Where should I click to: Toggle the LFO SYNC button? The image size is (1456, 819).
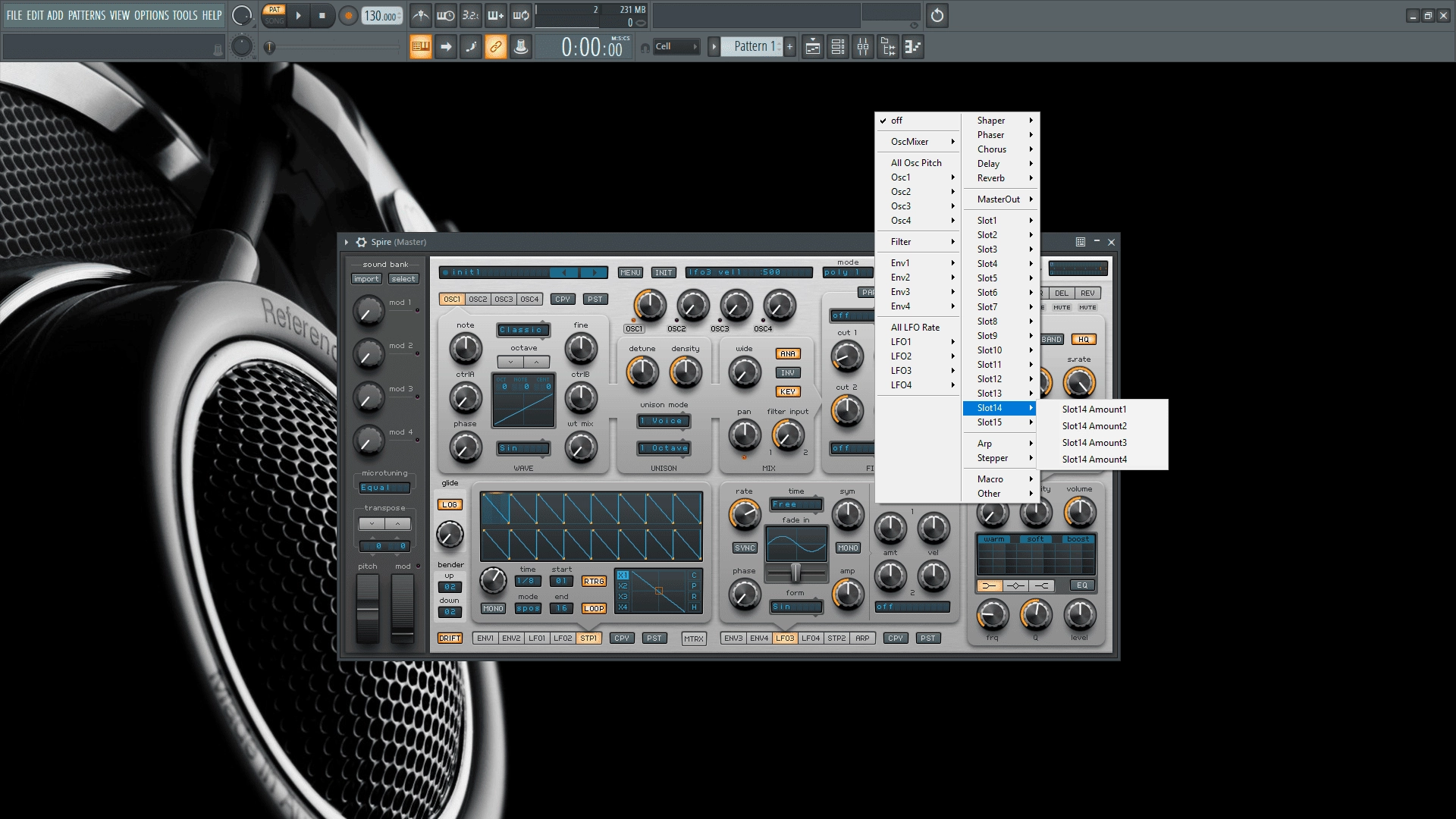pos(745,548)
